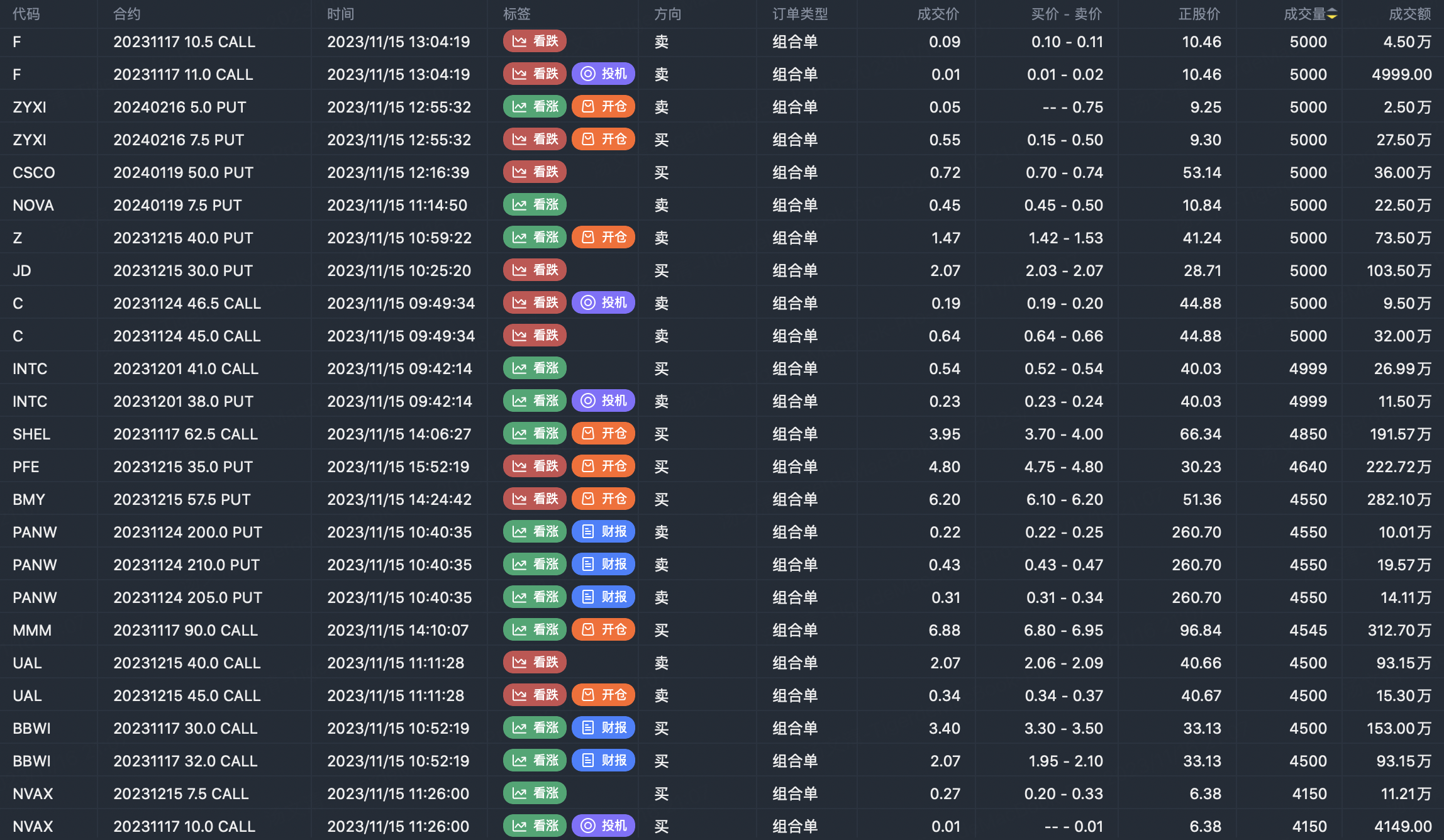Click the 财报 tag on BBWI 32.0 CALL row

(603, 761)
